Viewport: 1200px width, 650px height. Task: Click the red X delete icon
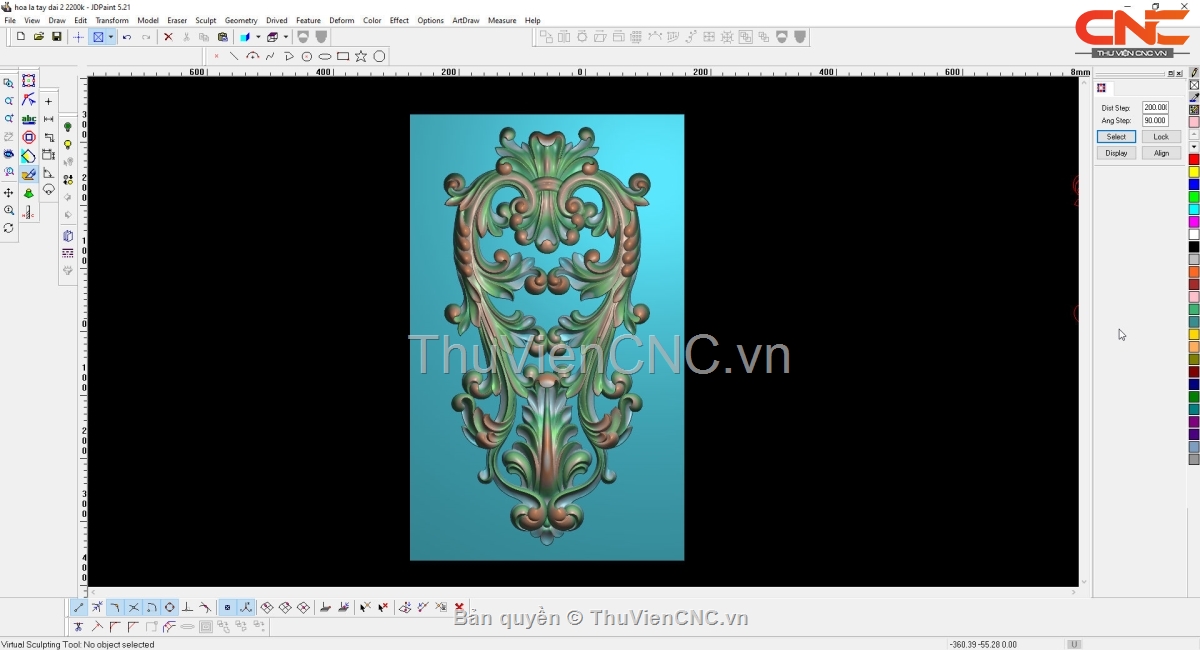(x=168, y=37)
